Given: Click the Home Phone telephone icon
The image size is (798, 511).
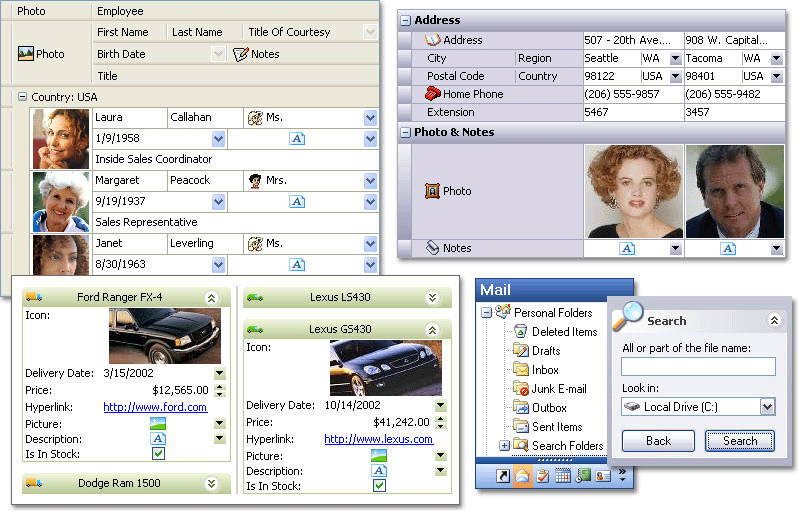Looking at the screenshot, I should click(433, 94).
